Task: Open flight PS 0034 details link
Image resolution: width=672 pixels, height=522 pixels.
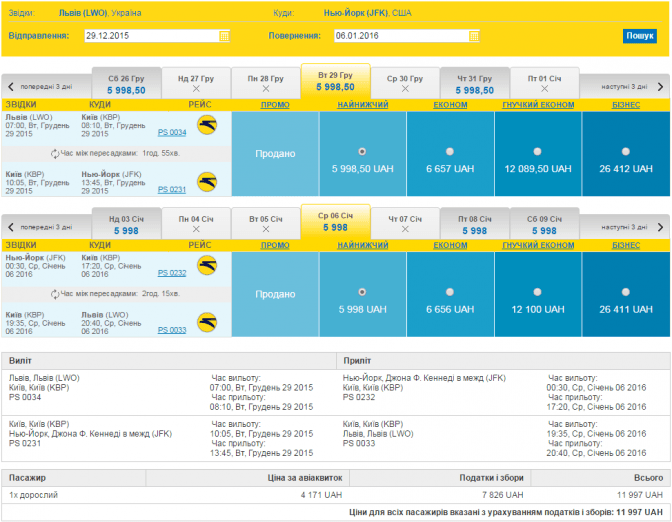Action: [172, 132]
